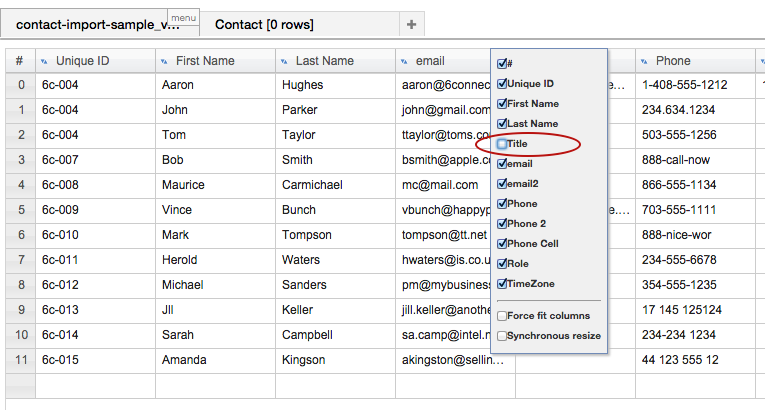Click the sort icon in First Name header

click(x=164, y=62)
